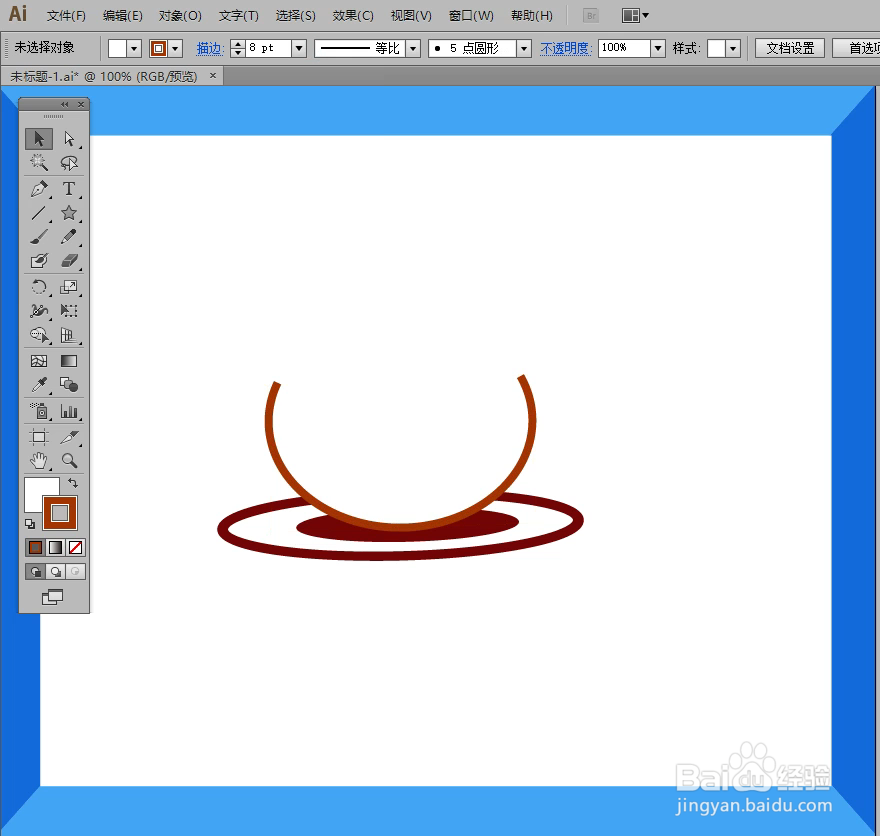Open the opacity 100% dropdown

(658, 48)
